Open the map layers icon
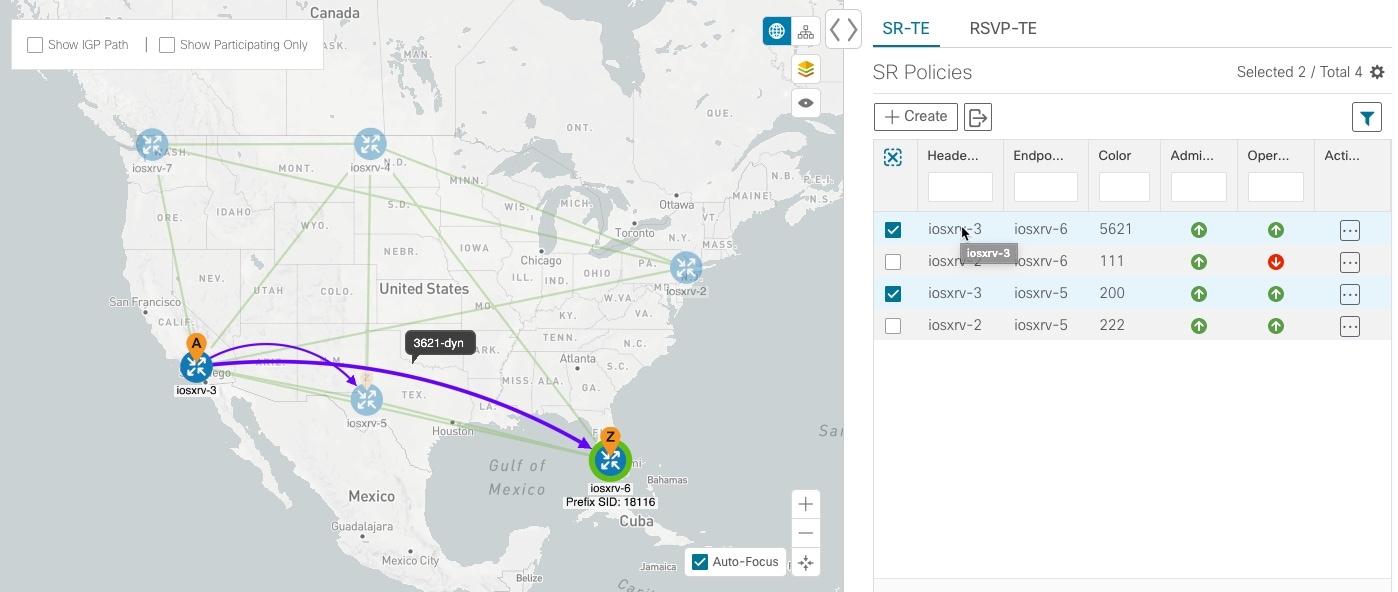 (x=806, y=69)
